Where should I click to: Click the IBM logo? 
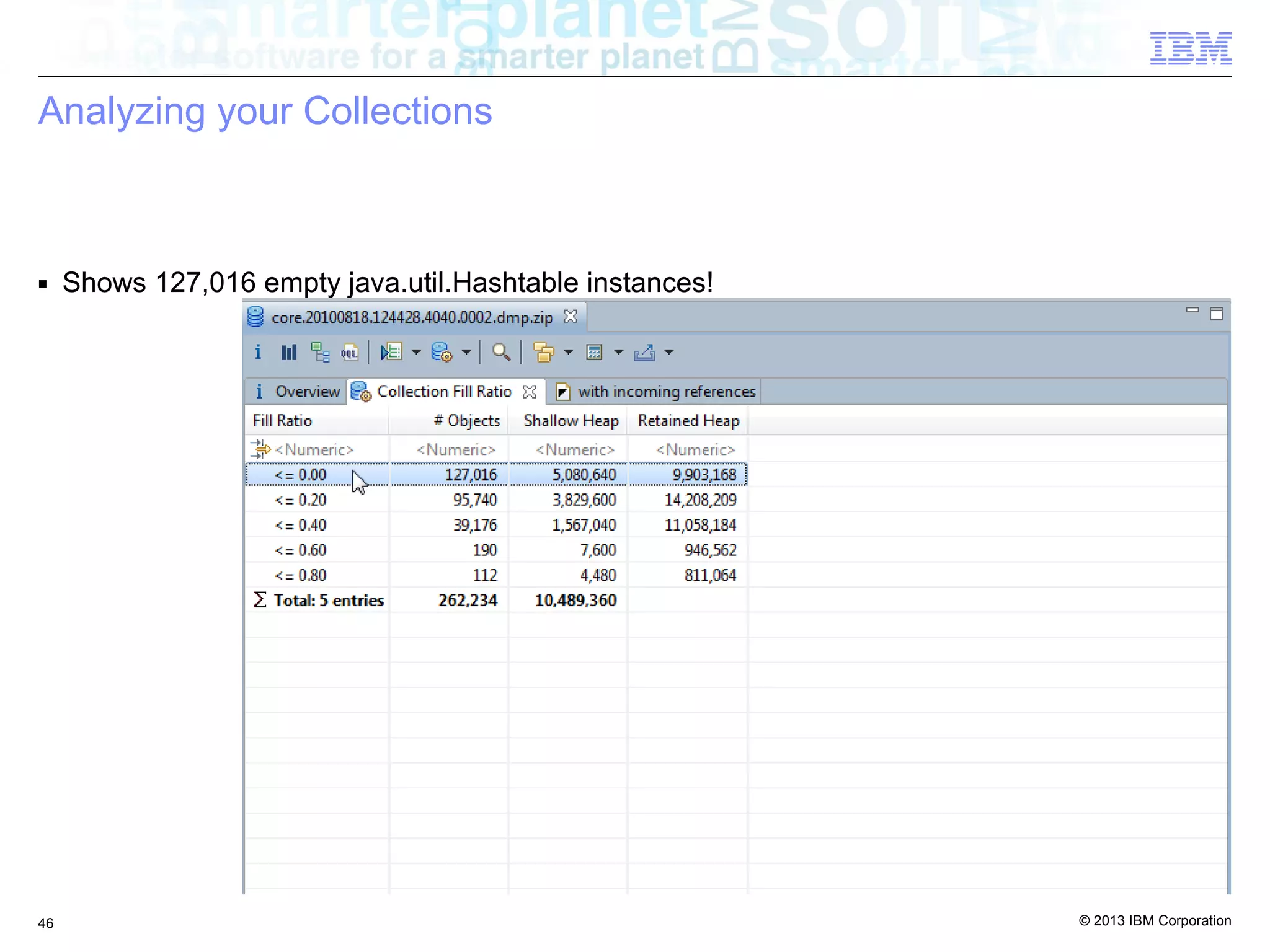click(1191, 48)
